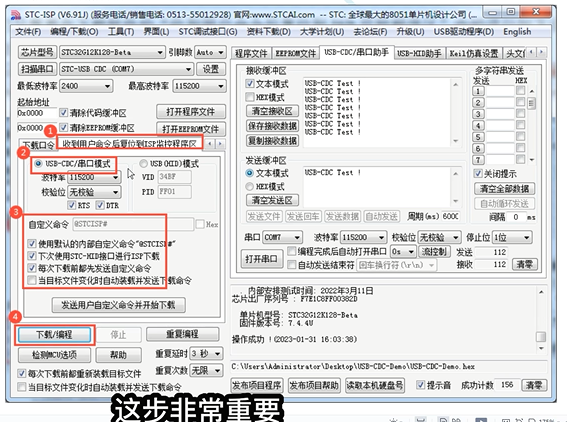Open the 资料下载(D) menu
567x422 pixels.
click(x=269, y=32)
